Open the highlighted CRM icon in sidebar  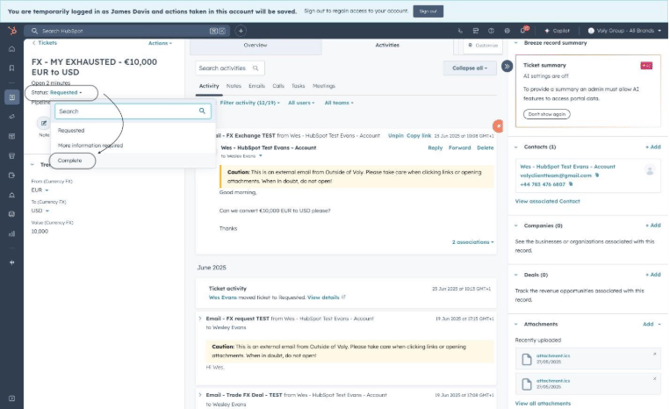point(12,97)
